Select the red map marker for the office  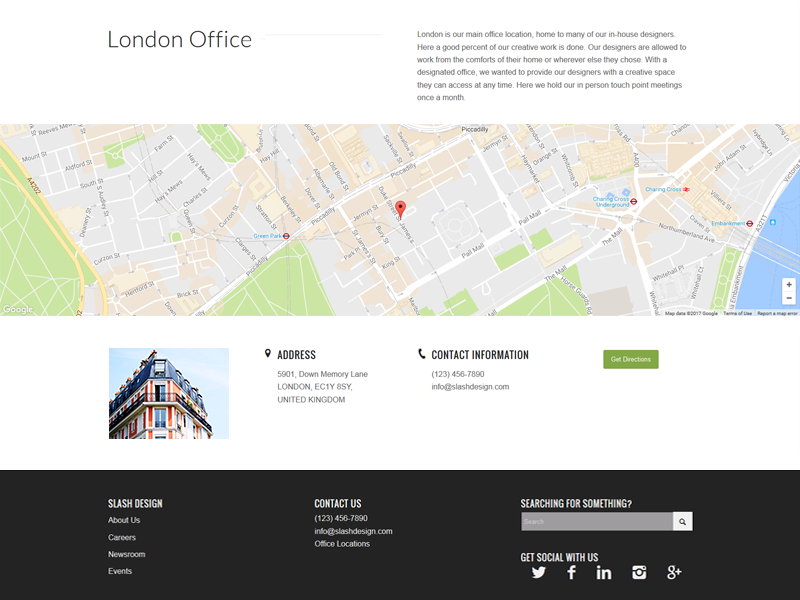click(401, 207)
